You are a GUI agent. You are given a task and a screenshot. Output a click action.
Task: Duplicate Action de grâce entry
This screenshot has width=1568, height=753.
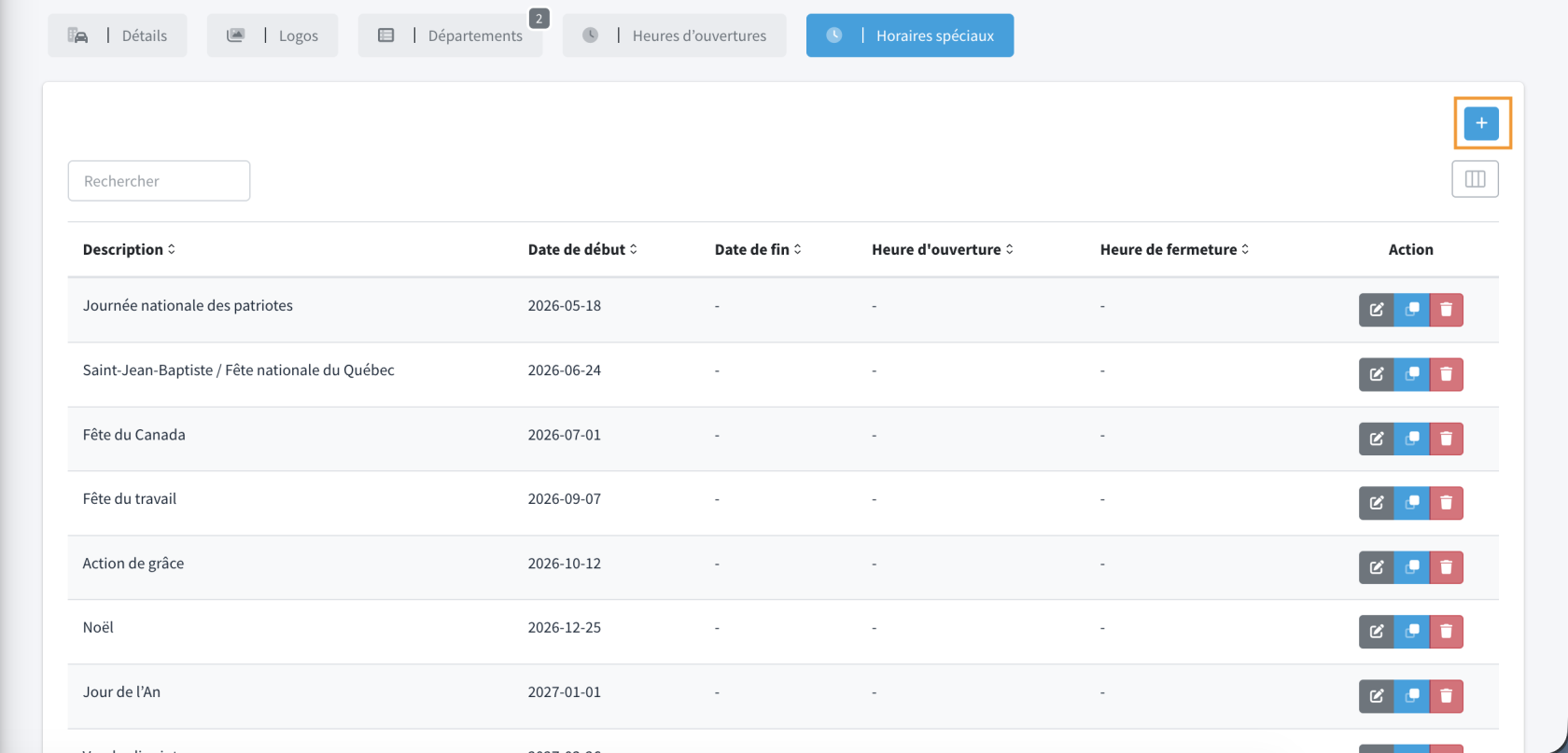pyautogui.click(x=1411, y=567)
